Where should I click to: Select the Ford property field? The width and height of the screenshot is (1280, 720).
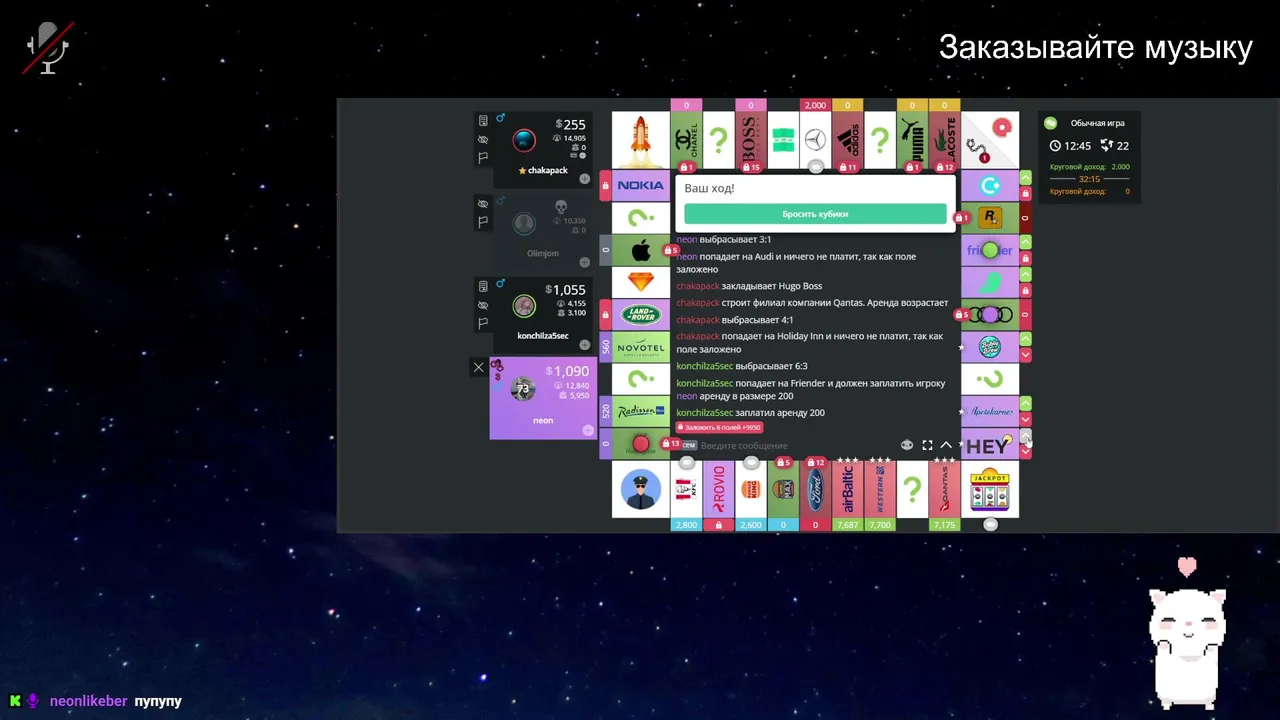tap(815, 489)
